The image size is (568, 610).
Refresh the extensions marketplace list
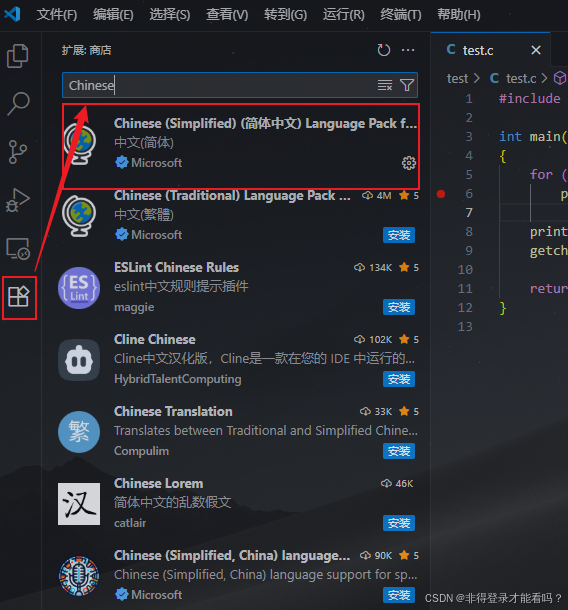[x=384, y=50]
